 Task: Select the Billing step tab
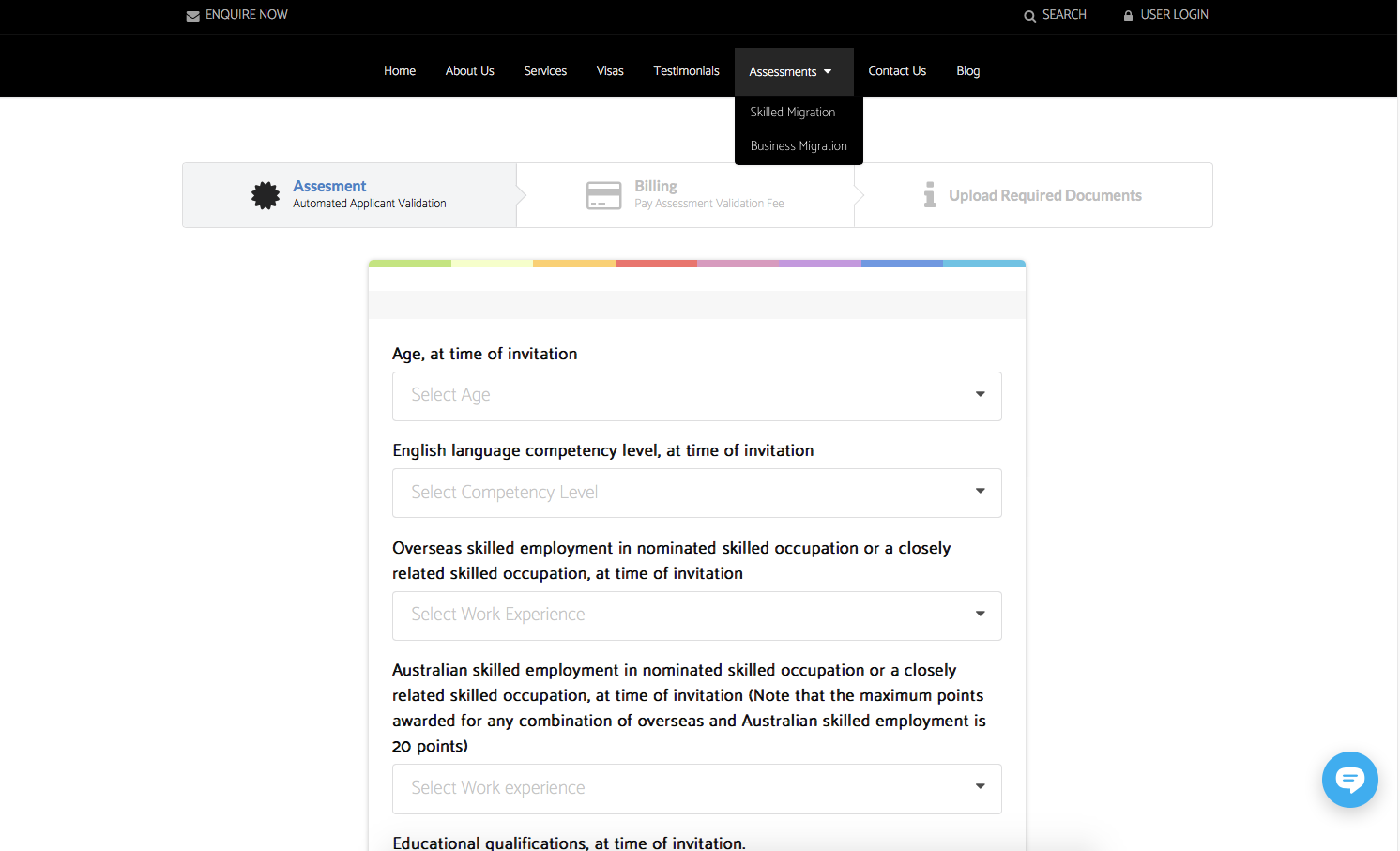(x=685, y=195)
